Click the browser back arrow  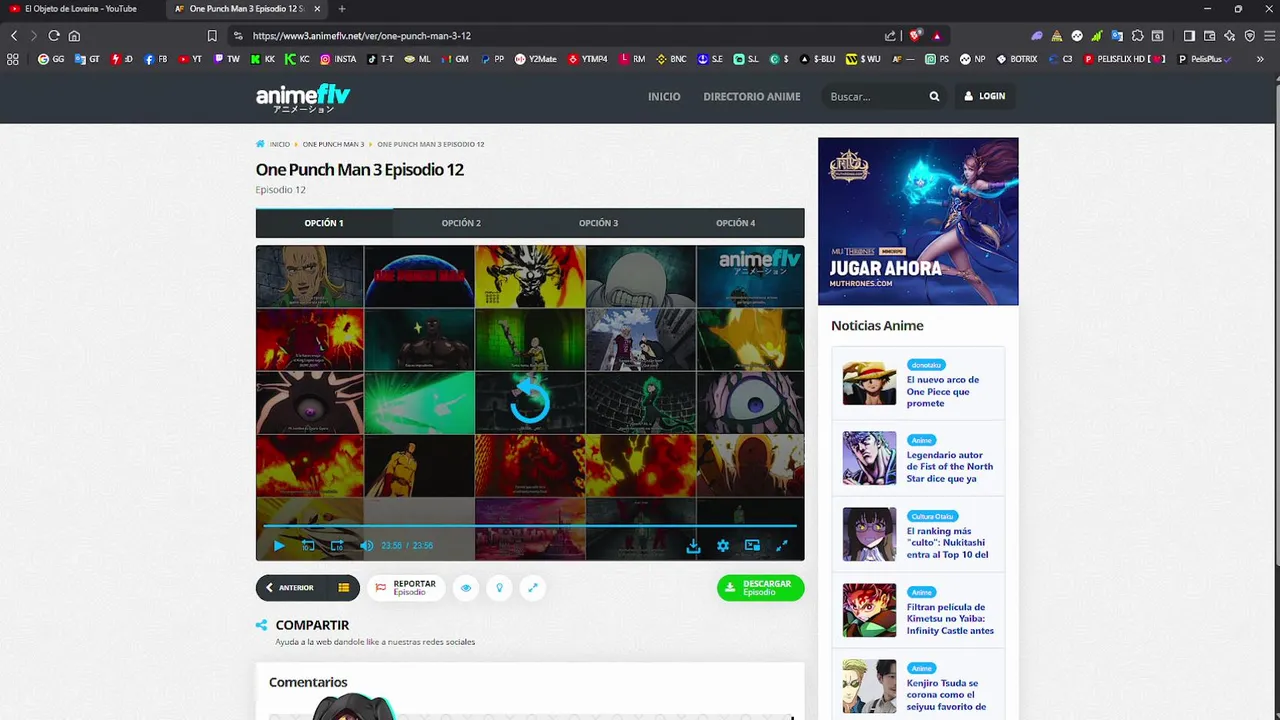[14, 36]
